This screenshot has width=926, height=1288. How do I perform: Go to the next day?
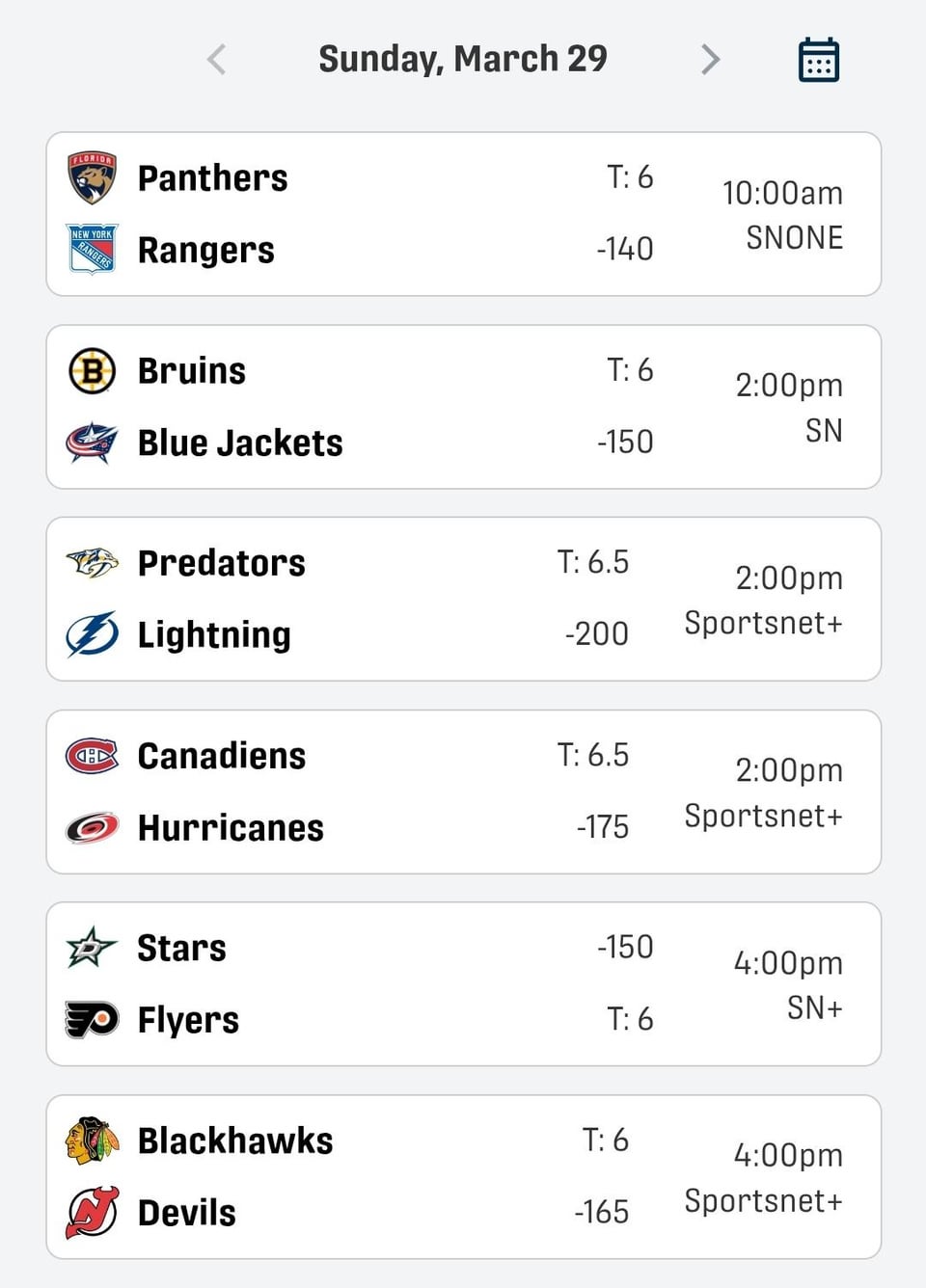pyautogui.click(x=710, y=60)
